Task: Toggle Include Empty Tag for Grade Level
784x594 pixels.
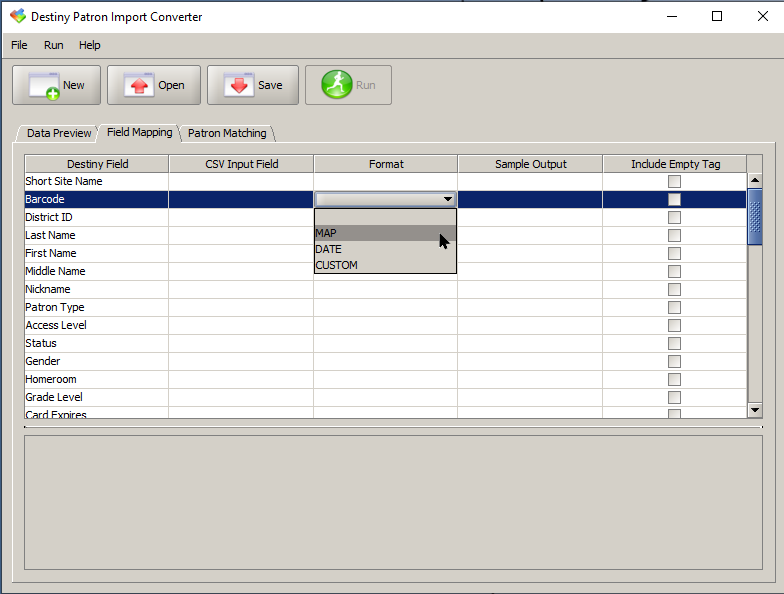Action: pos(674,398)
